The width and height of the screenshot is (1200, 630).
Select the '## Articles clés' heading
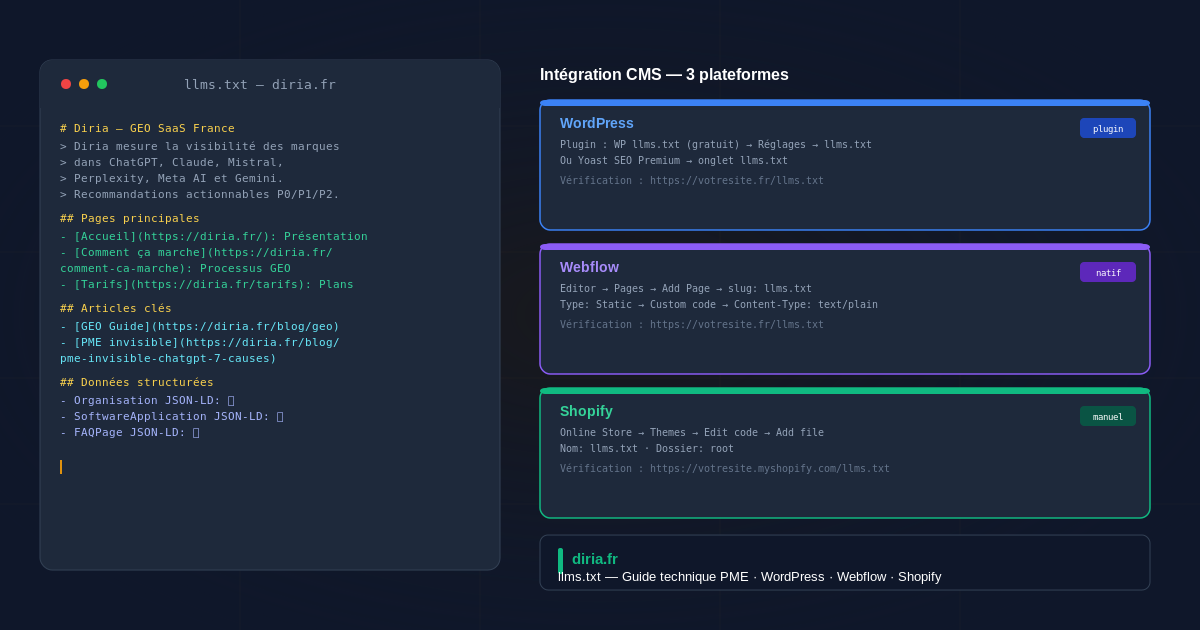click(116, 308)
